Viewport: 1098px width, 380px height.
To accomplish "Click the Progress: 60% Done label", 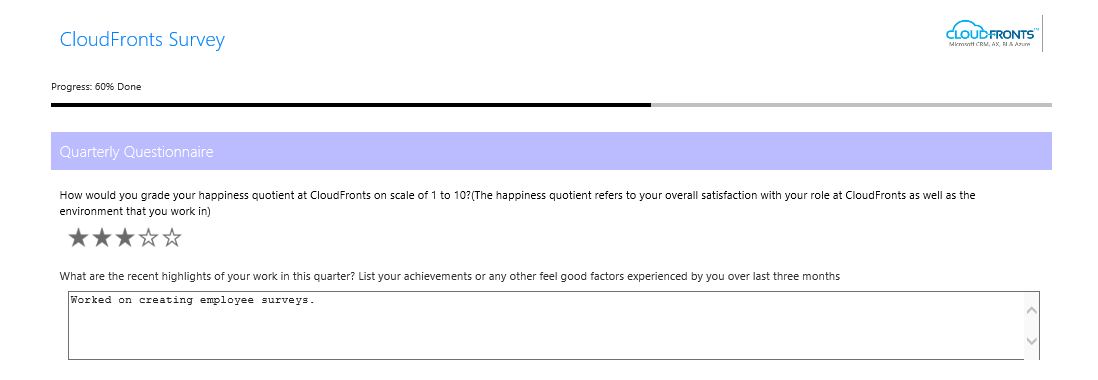I will coord(96,87).
